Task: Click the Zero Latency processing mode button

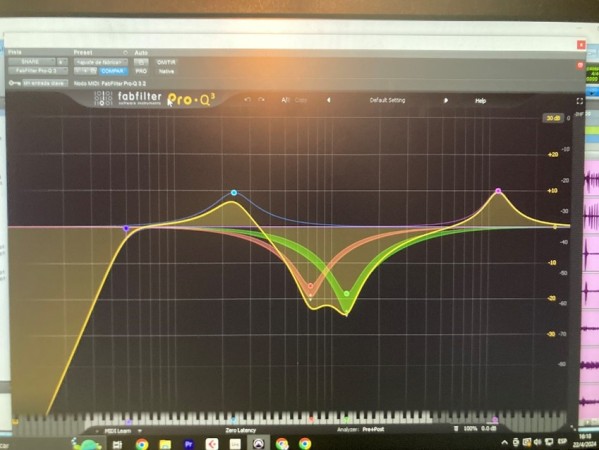Action: (x=240, y=431)
